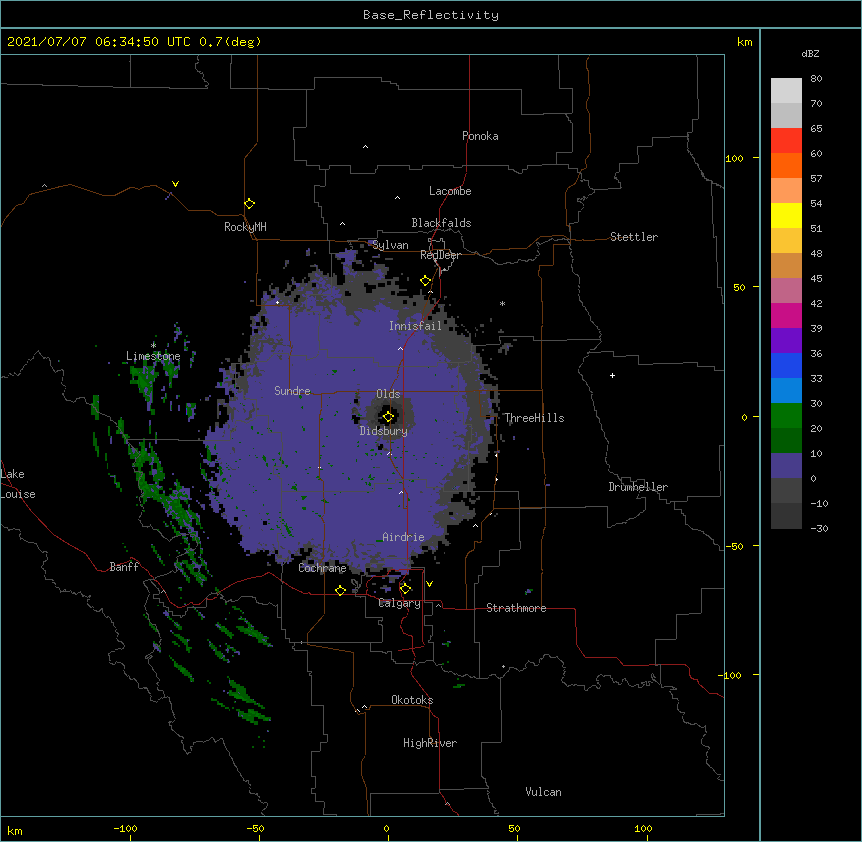Click the asterisk marker above Limestone label
Screen dimensions: 862x842
click(x=153, y=345)
